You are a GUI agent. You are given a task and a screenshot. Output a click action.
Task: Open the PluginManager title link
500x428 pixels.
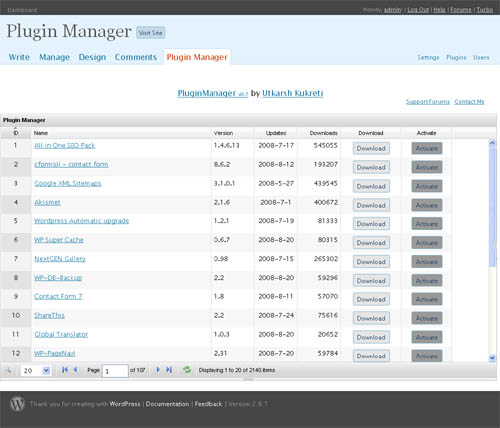point(213,93)
